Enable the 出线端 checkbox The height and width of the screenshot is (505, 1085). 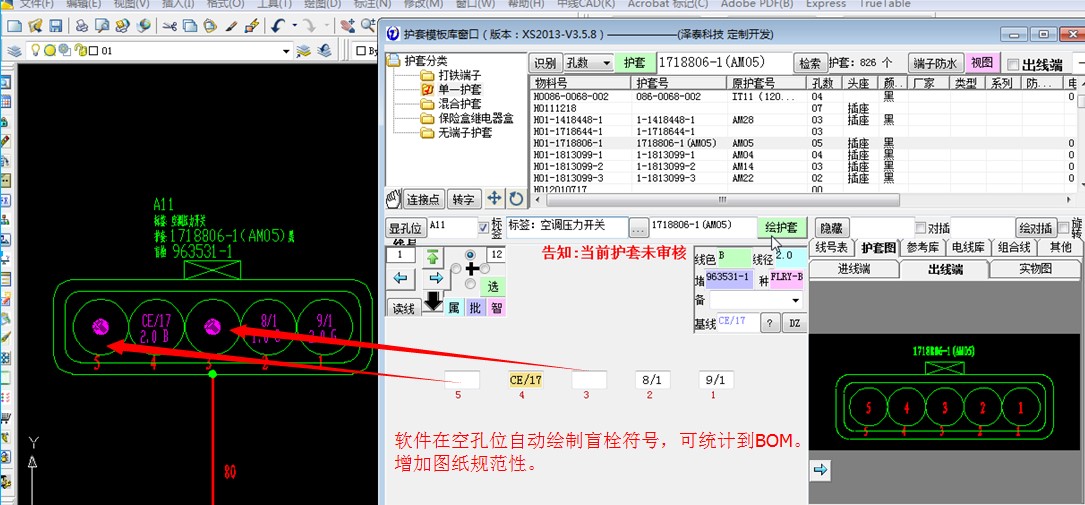click(x=1013, y=64)
